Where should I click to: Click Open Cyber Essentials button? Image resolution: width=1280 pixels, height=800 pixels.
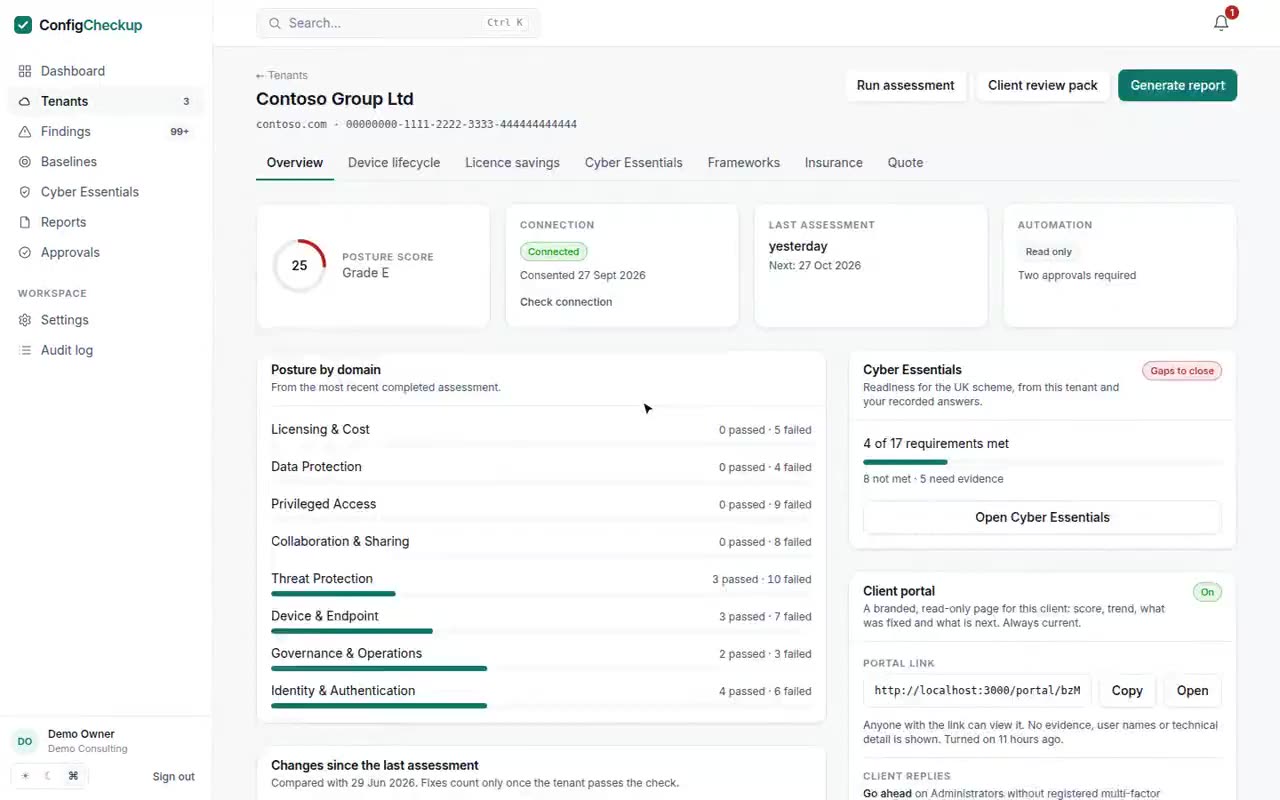1042,517
